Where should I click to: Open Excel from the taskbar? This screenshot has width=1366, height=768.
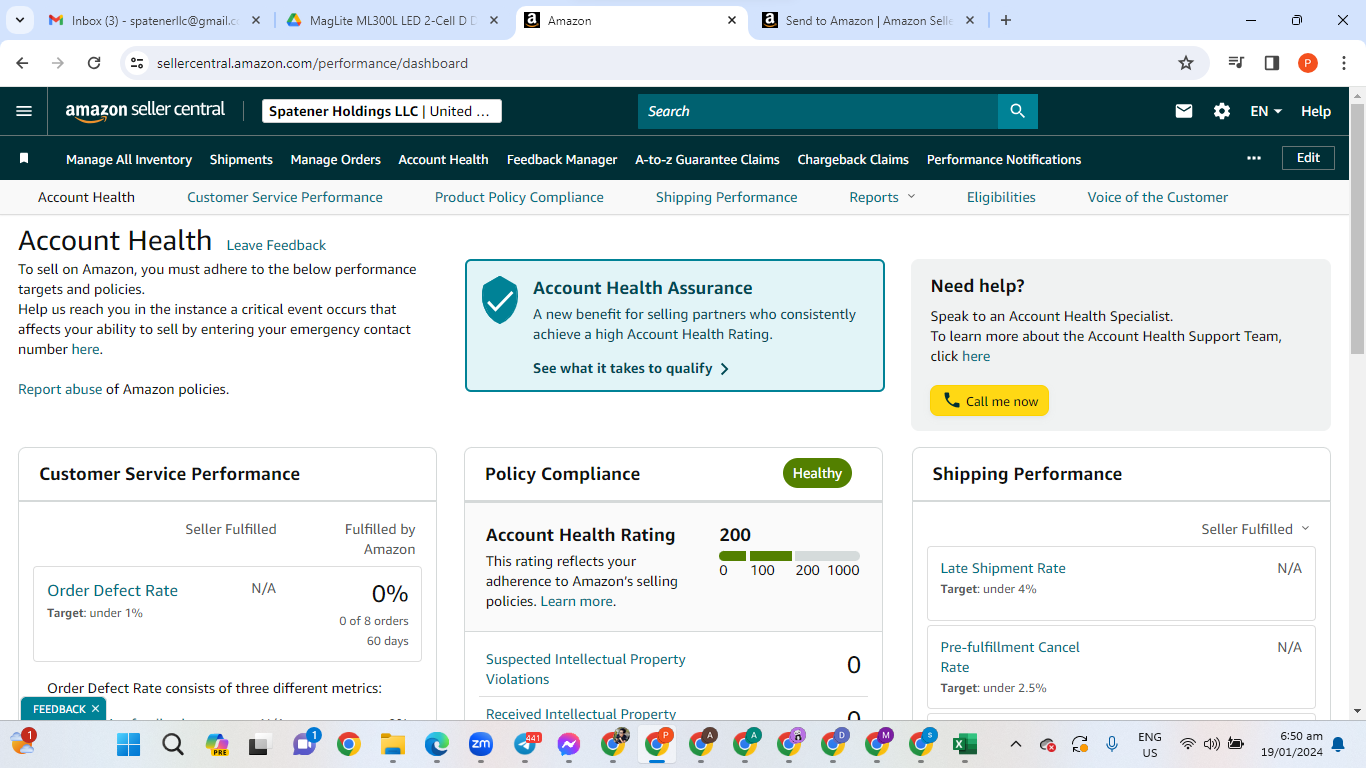pos(964,744)
